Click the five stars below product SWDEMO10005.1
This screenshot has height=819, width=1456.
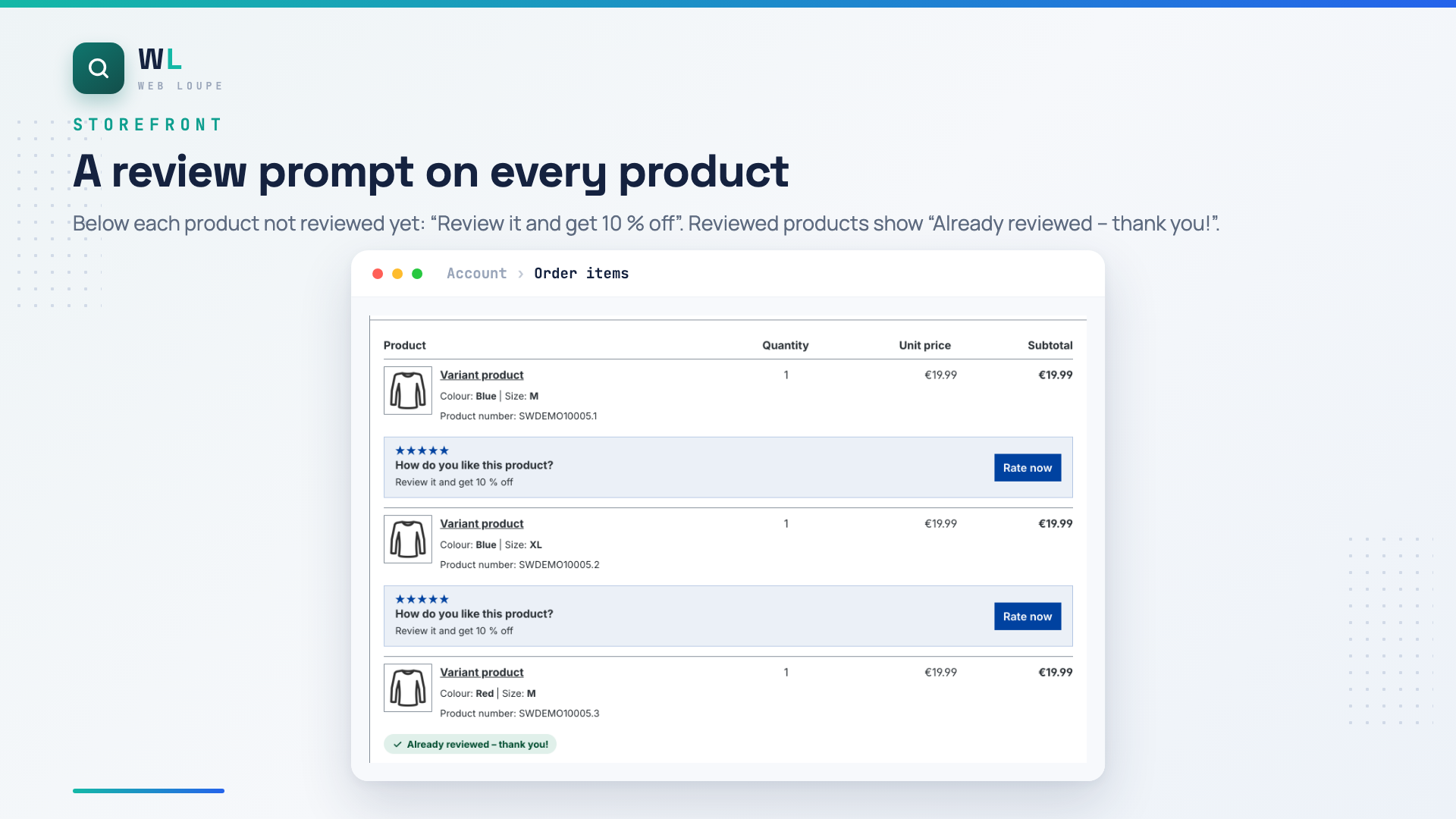tap(422, 450)
